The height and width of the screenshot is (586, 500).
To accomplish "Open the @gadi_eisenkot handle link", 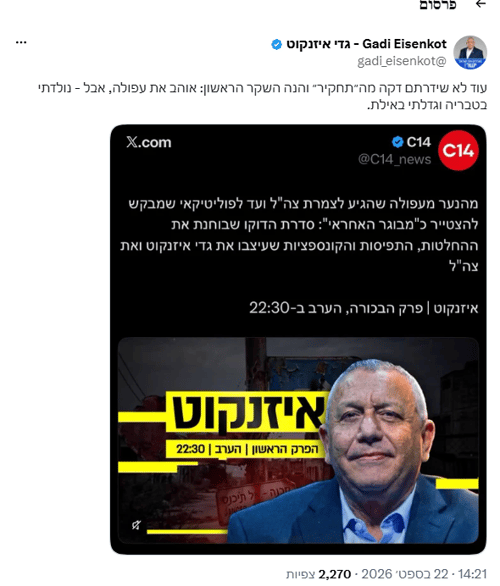I will 402,61.
